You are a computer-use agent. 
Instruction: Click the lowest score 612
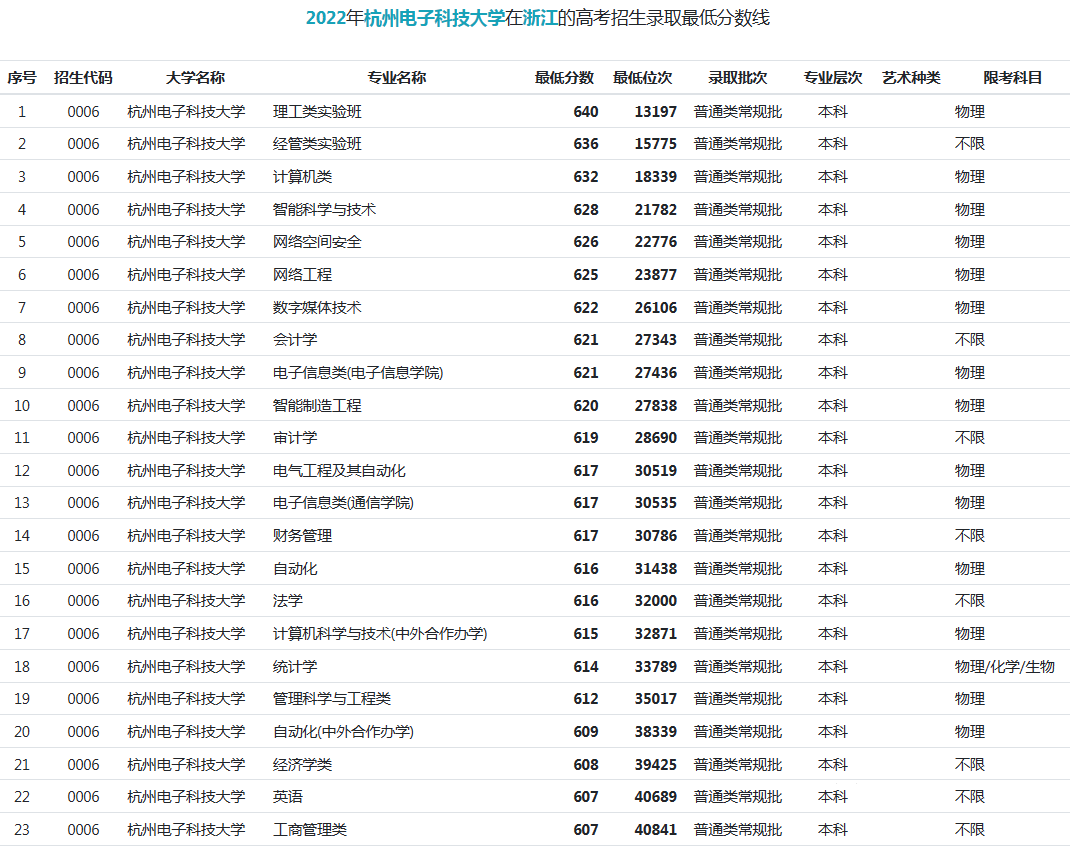coord(585,699)
